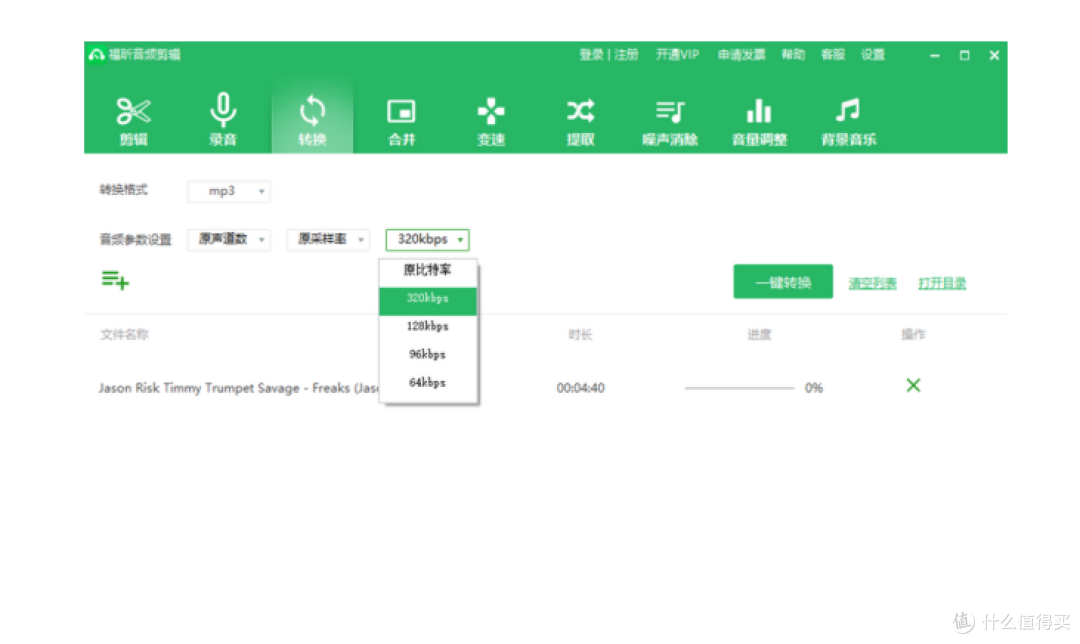Click the 一键转换 convert button

click(x=783, y=282)
